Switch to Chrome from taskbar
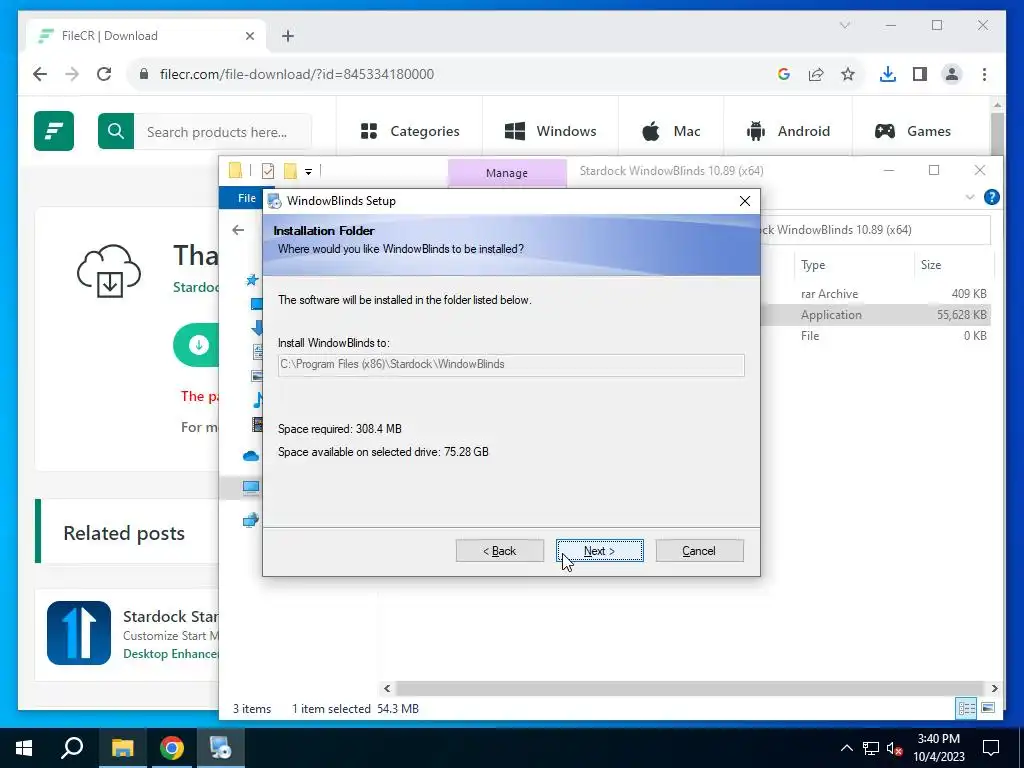 coord(172,748)
